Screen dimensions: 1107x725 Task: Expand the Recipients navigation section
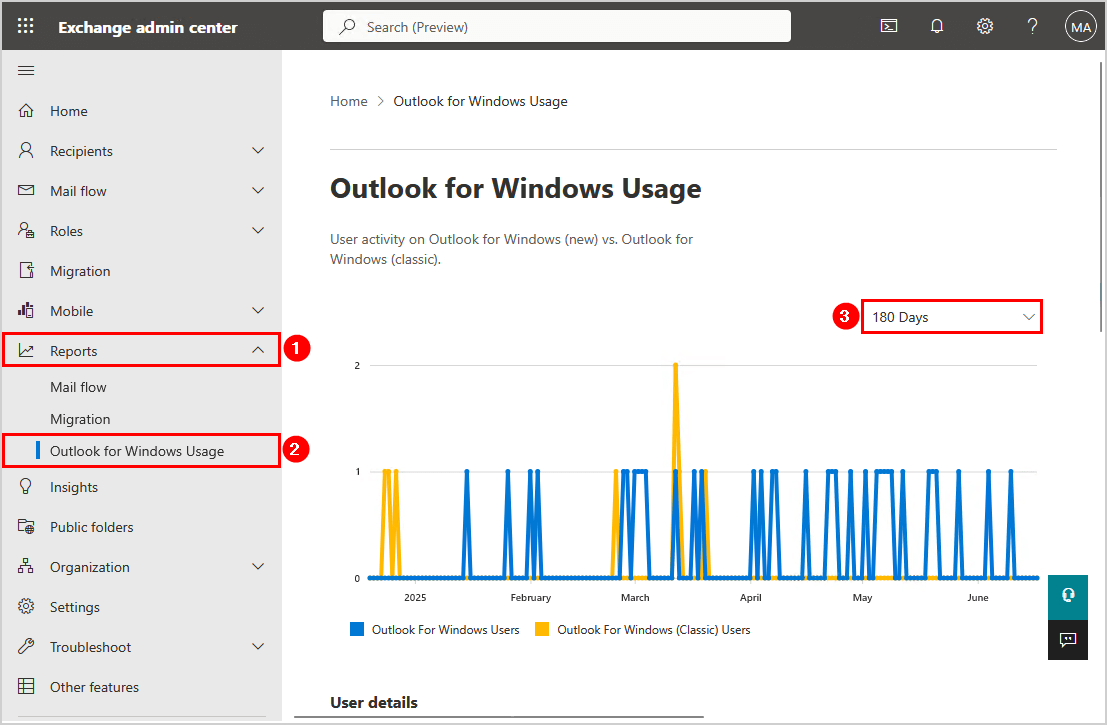point(141,151)
